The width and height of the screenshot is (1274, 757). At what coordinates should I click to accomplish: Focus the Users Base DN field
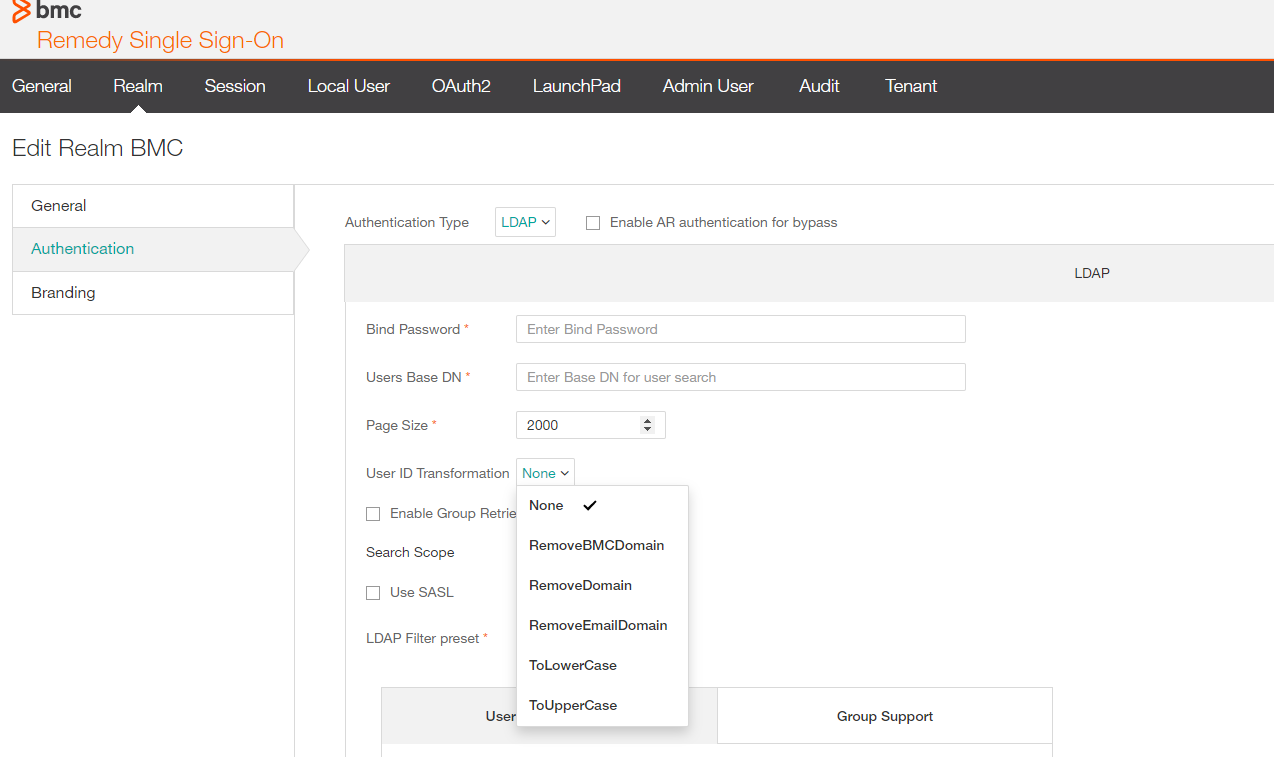741,377
